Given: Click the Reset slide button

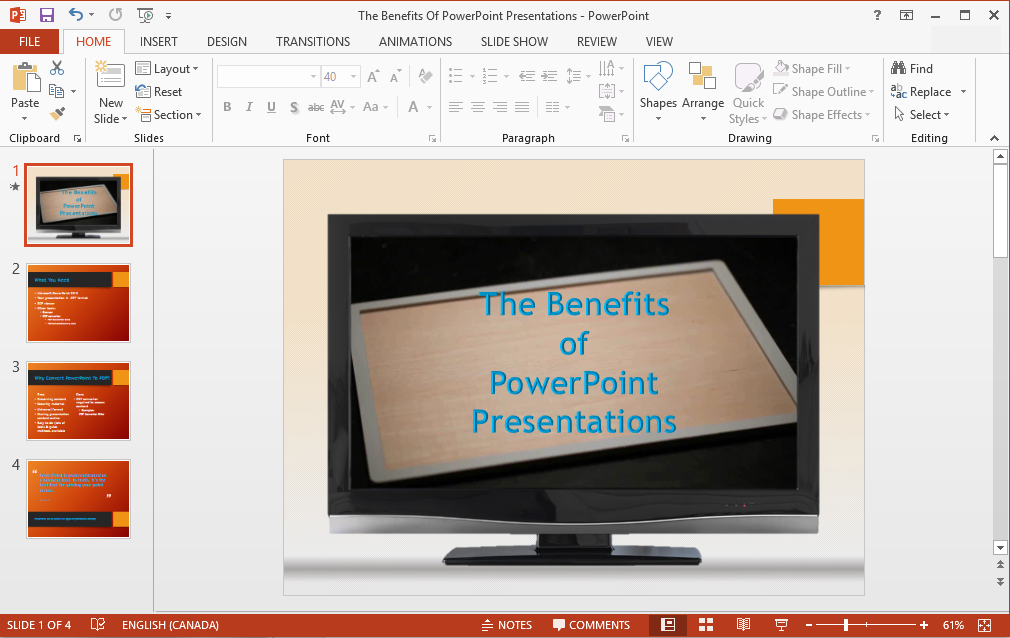Looking at the screenshot, I should [159, 92].
